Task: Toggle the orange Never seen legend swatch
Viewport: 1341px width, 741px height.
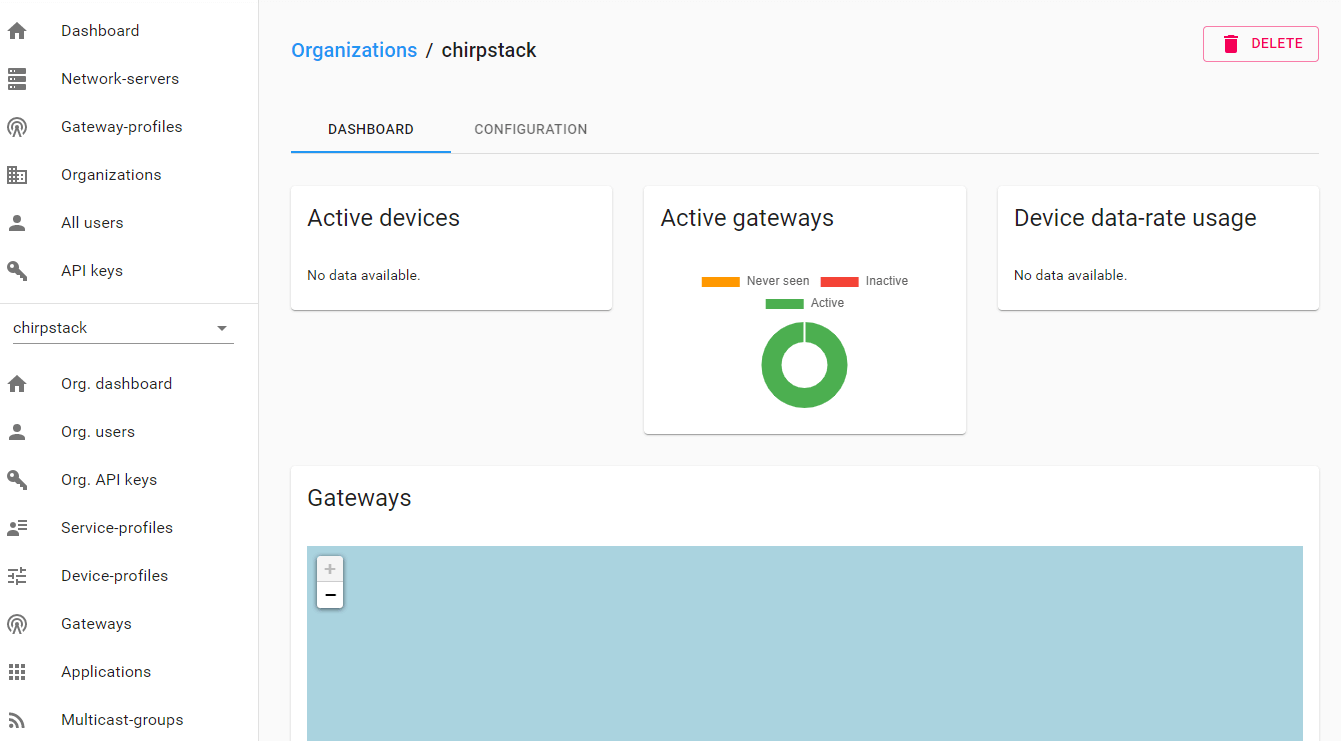Action: point(720,282)
